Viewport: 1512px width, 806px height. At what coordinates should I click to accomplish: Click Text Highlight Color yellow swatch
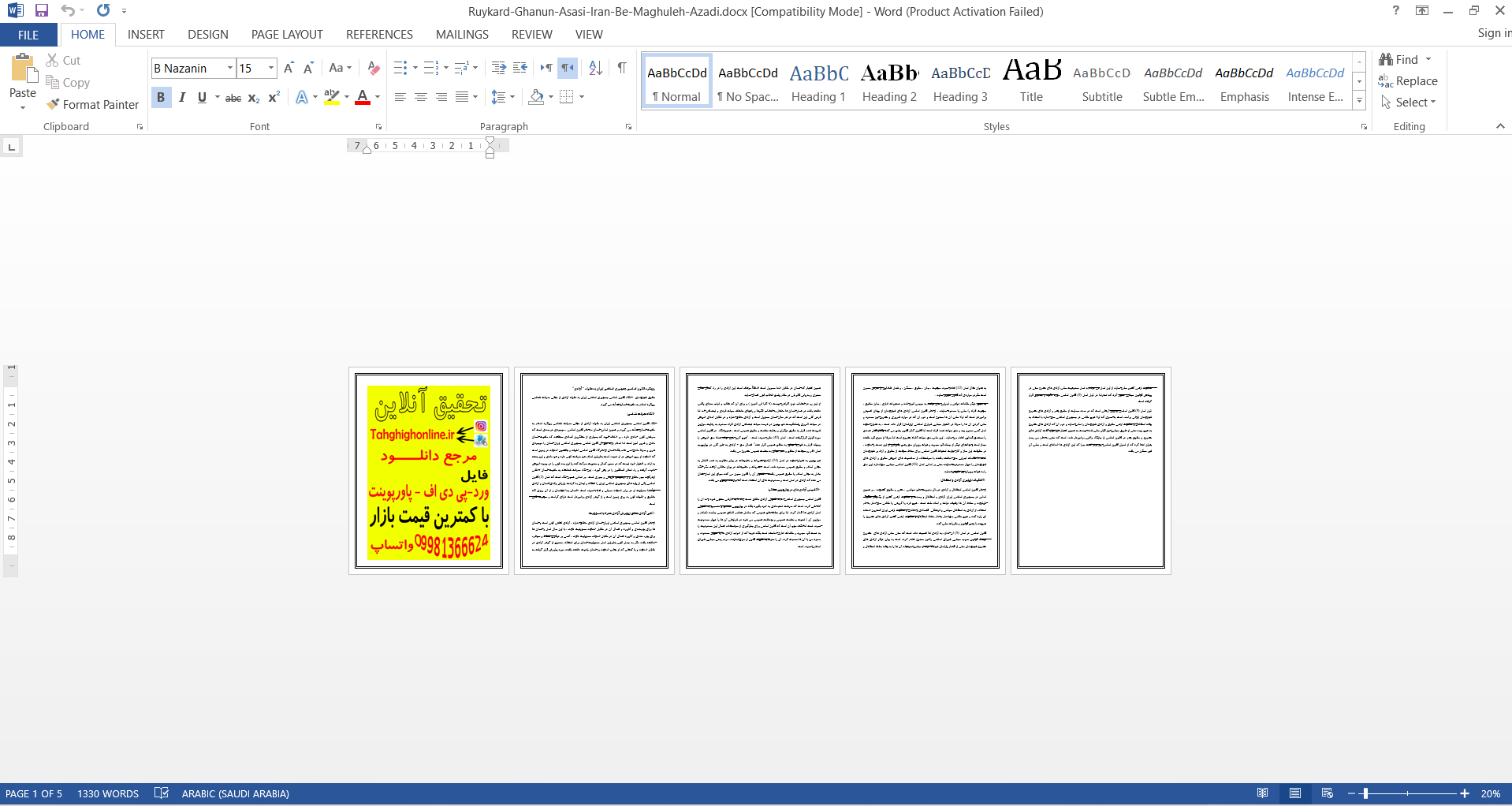(332, 97)
